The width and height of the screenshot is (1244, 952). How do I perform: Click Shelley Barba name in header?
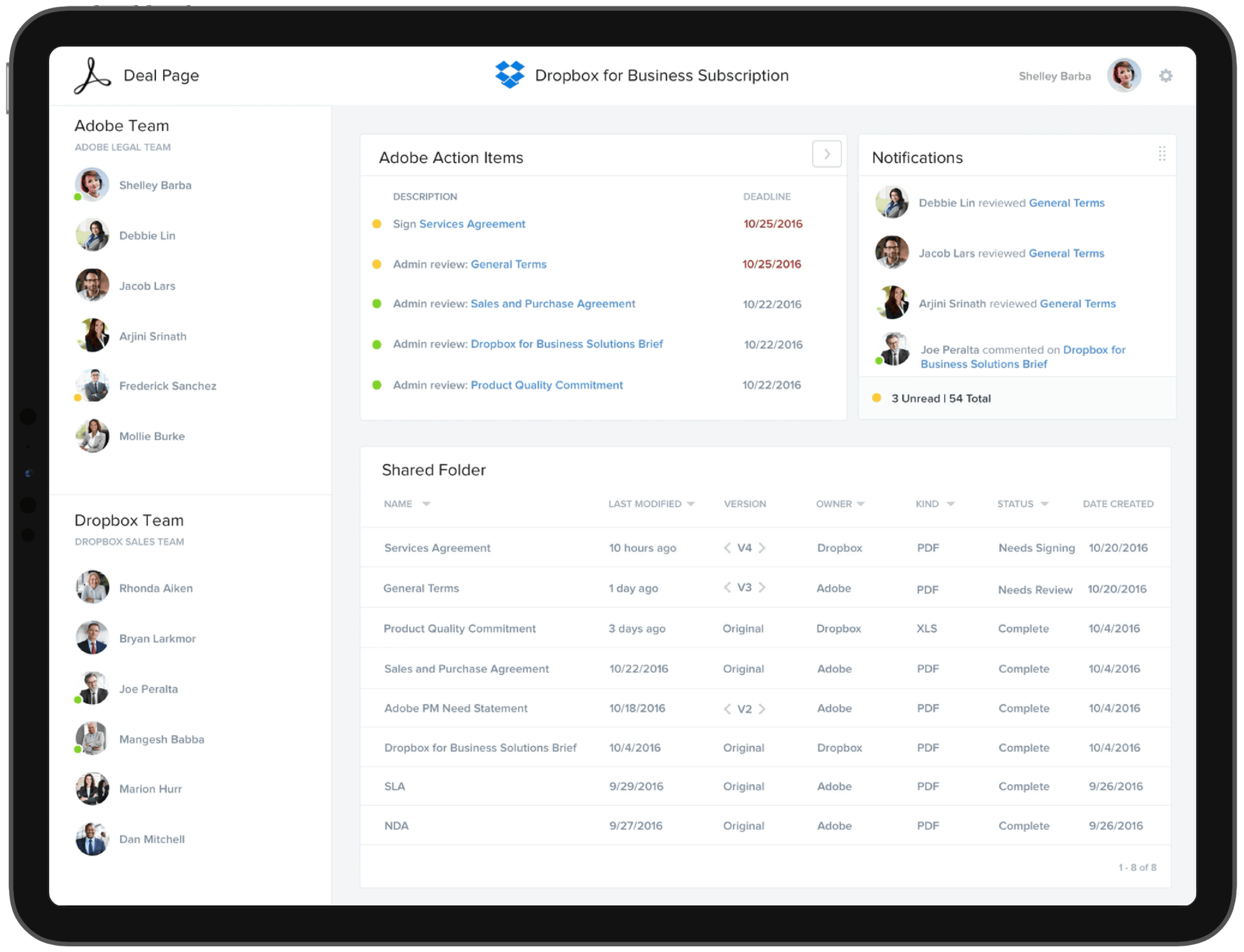(1054, 76)
